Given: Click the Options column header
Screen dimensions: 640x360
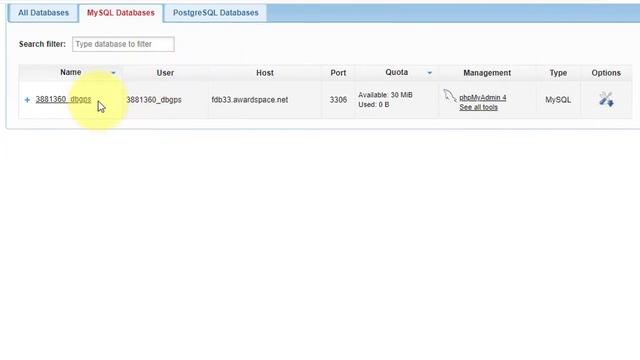Looking at the screenshot, I should [606, 73].
